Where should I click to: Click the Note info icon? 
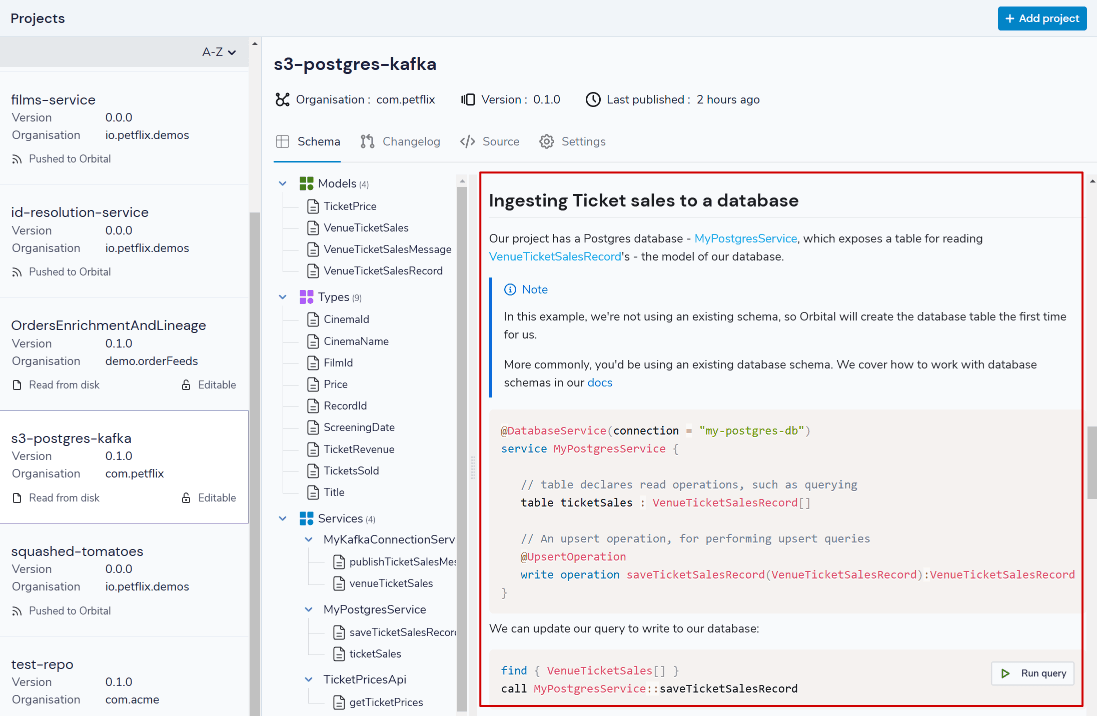click(510, 290)
